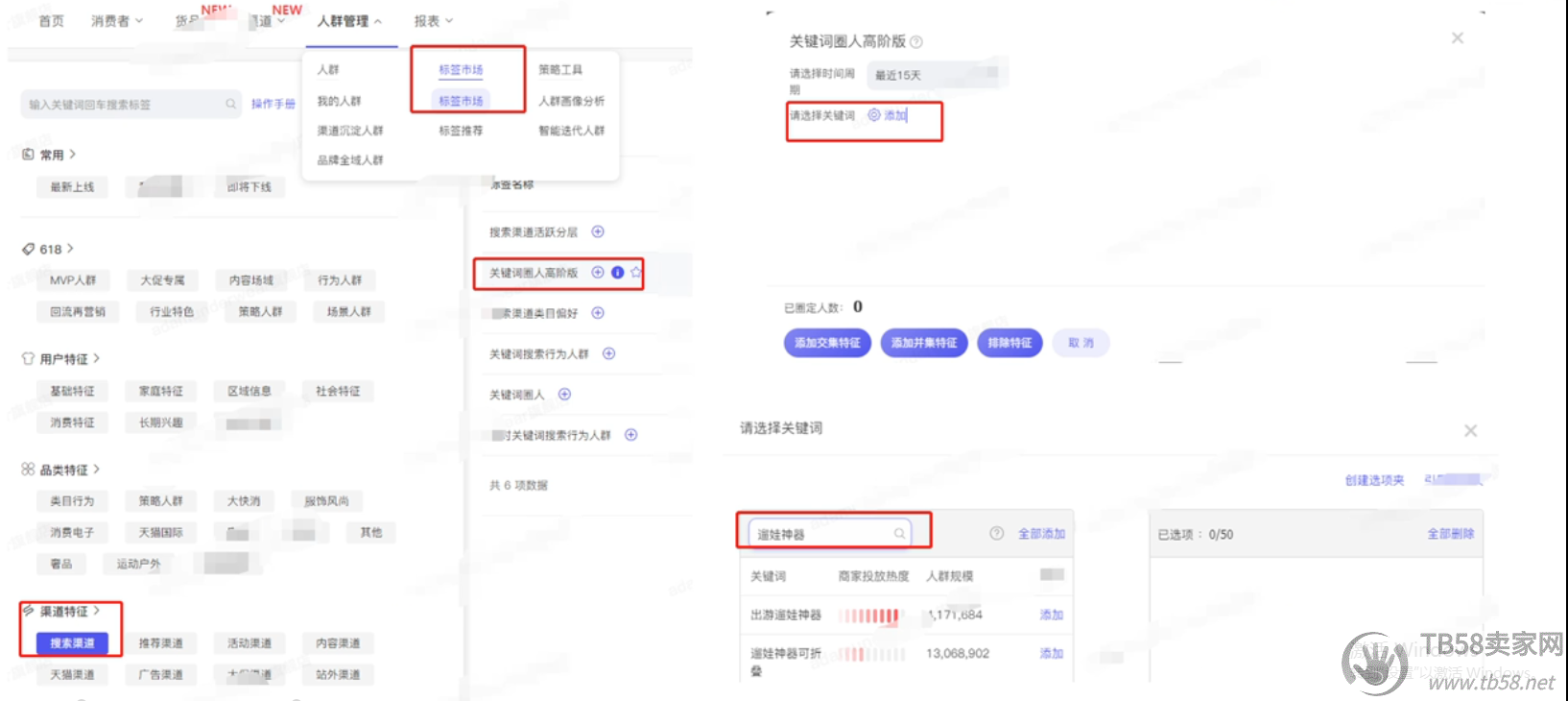Select the 基础特征 tag filter
This screenshot has width=1568, height=701.
tap(72, 391)
